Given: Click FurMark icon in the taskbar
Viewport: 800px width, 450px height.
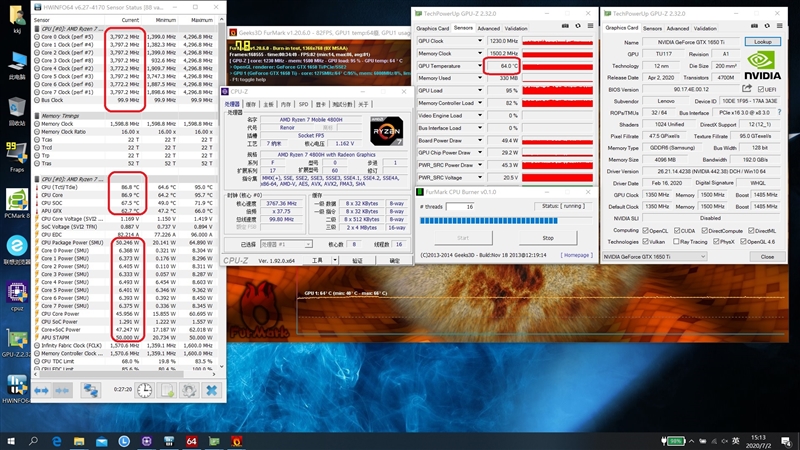Looking at the screenshot, I should pyautogui.click(x=236, y=441).
